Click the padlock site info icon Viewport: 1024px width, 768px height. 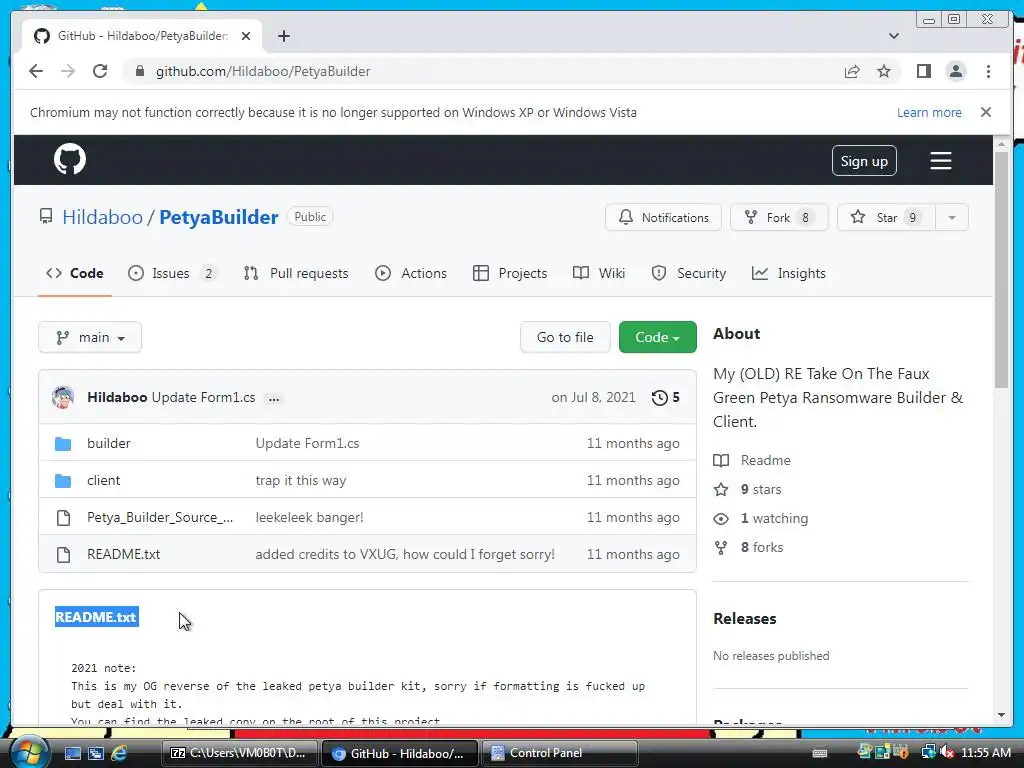tap(139, 71)
